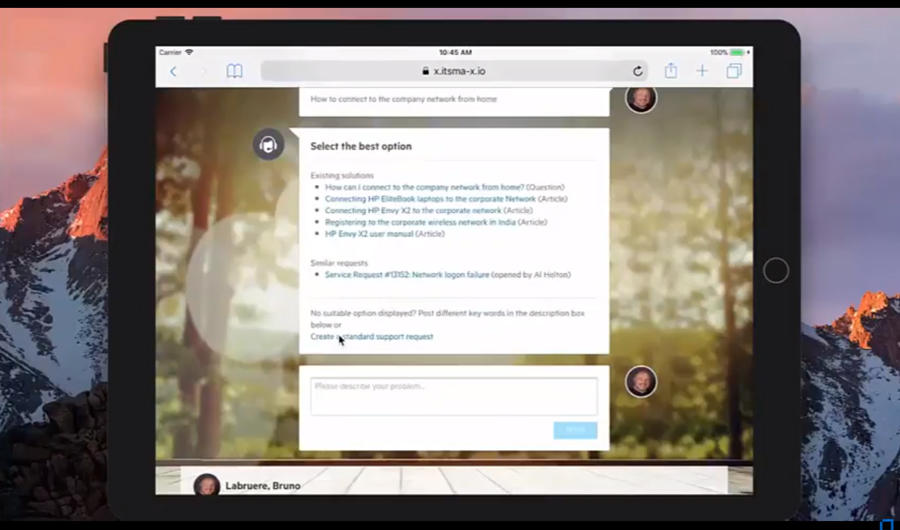The image size is (900, 530).
Task: Click the user avatar beside the description box
Action: 641,382
